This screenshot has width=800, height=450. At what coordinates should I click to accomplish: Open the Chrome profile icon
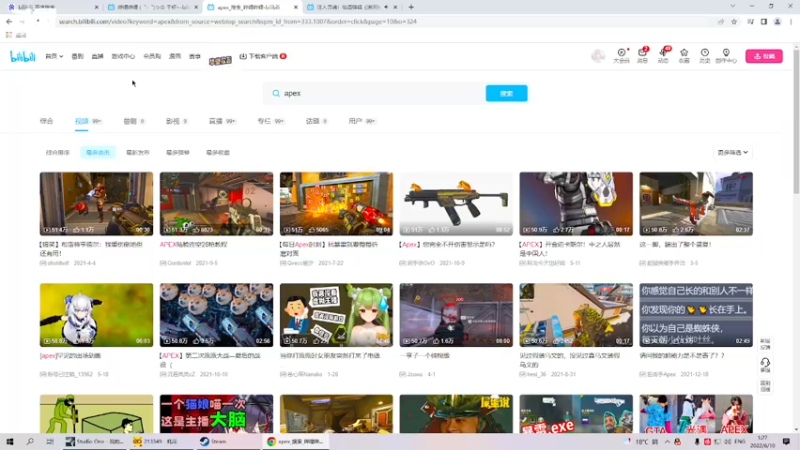coord(778,21)
